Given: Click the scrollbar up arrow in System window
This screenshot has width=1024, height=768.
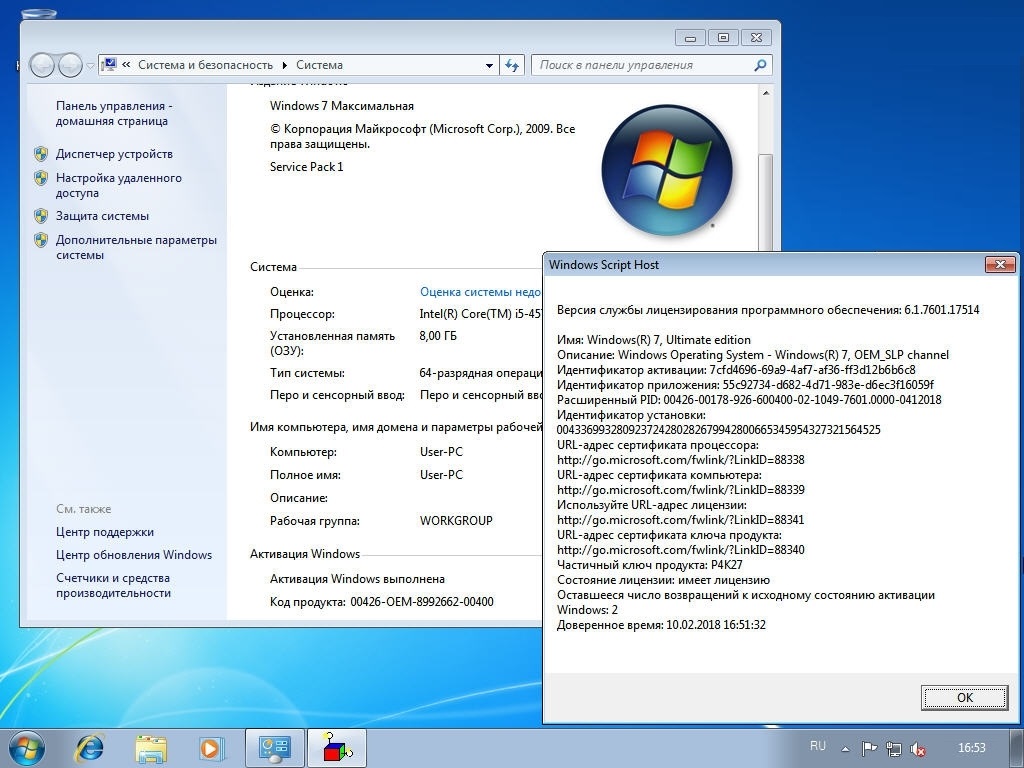Looking at the screenshot, I should click(766, 93).
